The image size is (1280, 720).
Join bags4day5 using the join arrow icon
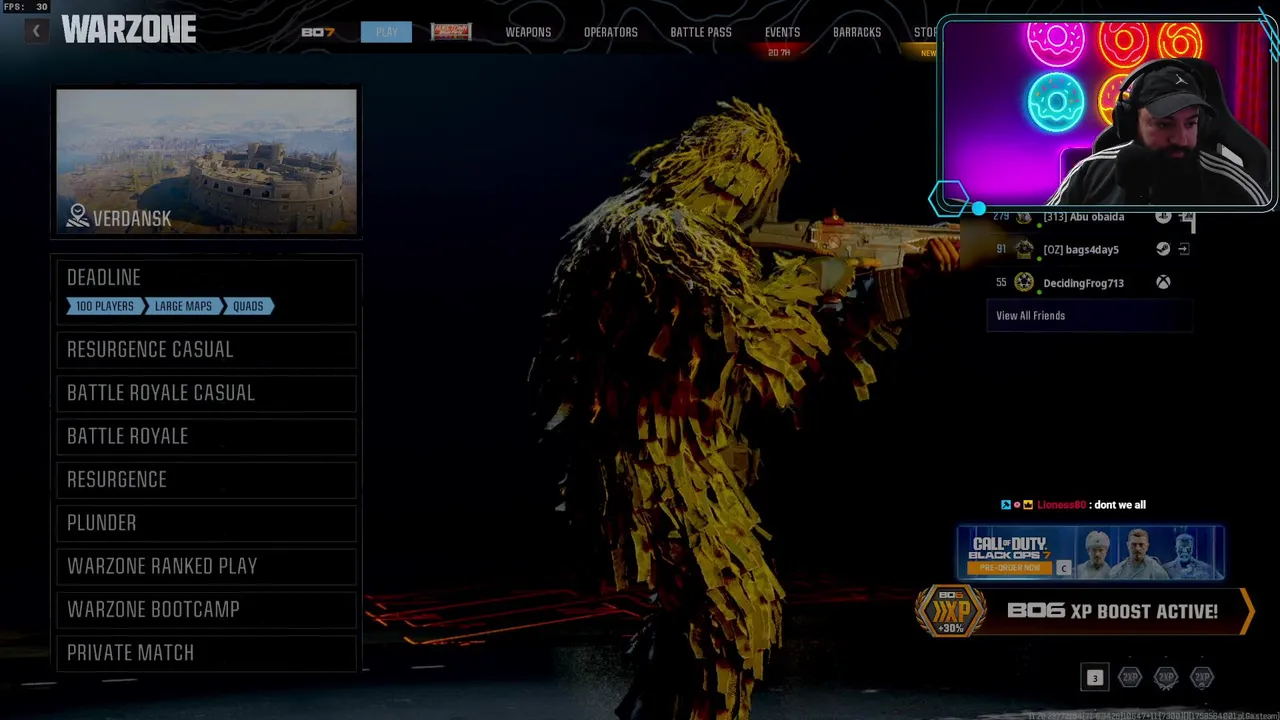pos(1184,249)
